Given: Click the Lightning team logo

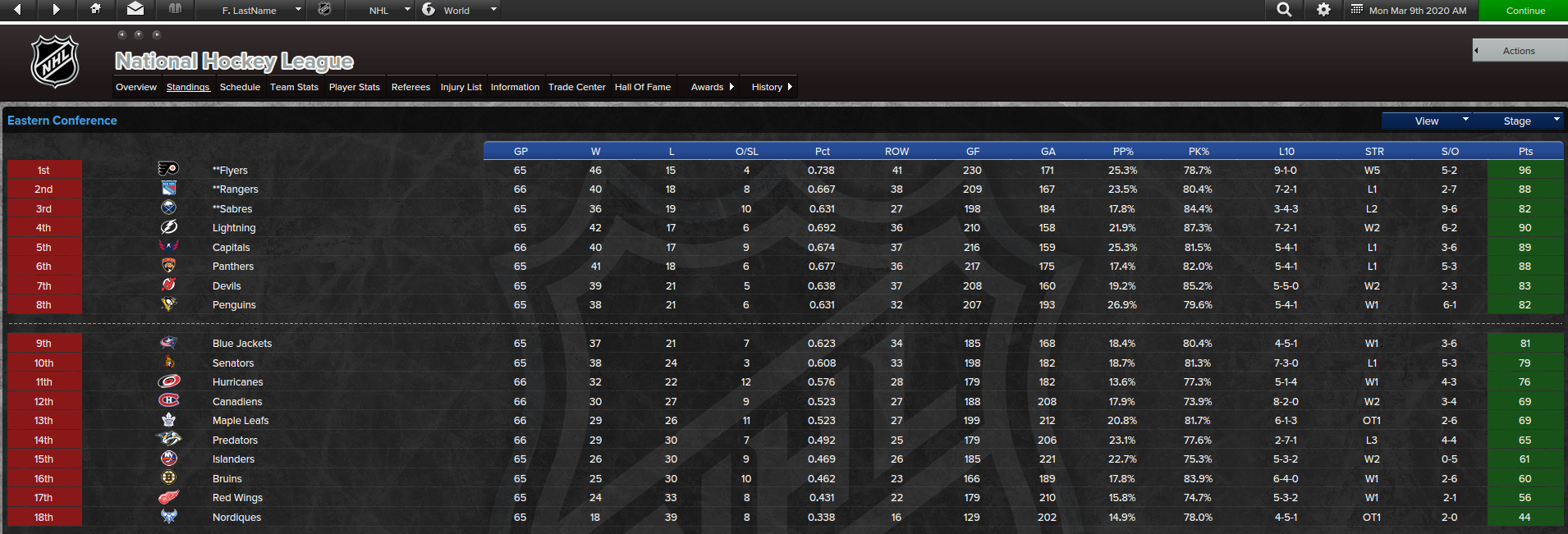Looking at the screenshot, I should pyautogui.click(x=168, y=227).
